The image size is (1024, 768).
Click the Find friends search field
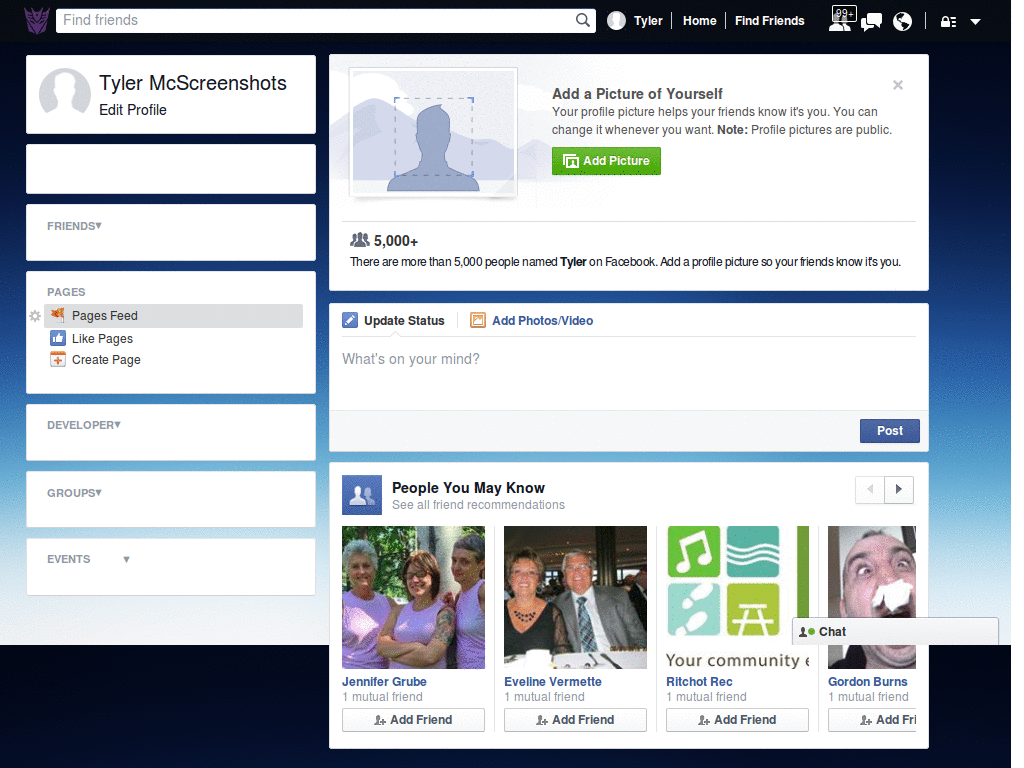[x=317, y=20]
